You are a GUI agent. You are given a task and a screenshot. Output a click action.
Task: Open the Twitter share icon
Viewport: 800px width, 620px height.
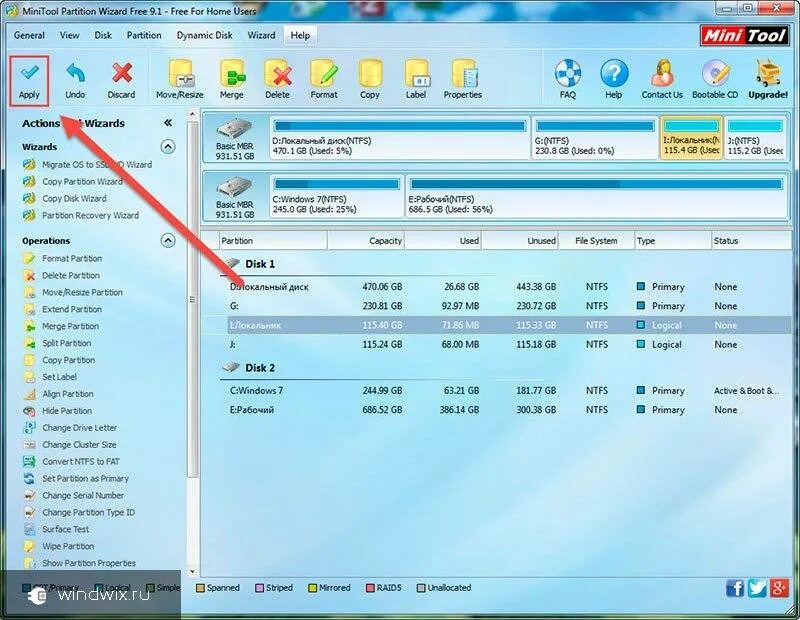click(757, 588)
